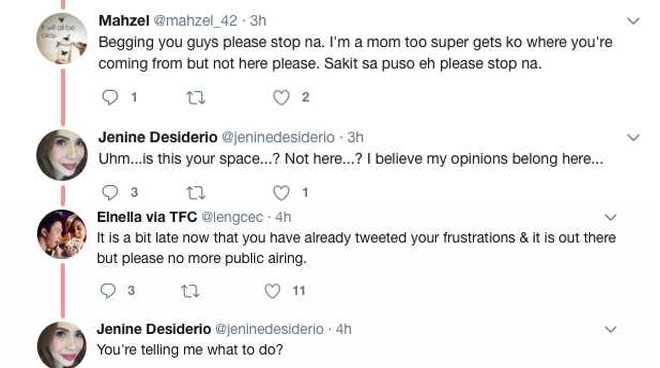Like Jenine's 'Uhm...is this your space' tweet

281,193
